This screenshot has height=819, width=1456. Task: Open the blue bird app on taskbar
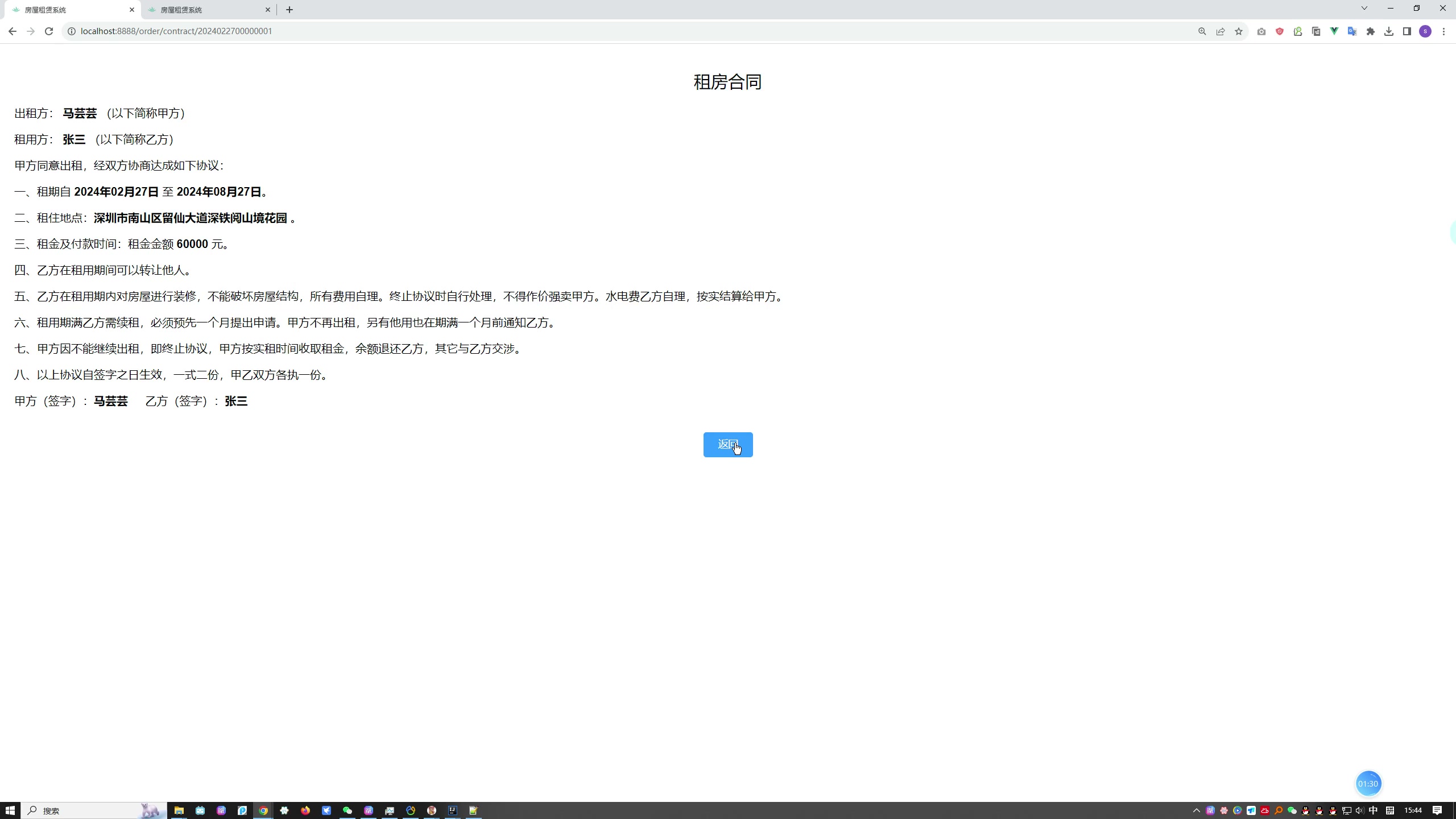[x=326, y=810]
